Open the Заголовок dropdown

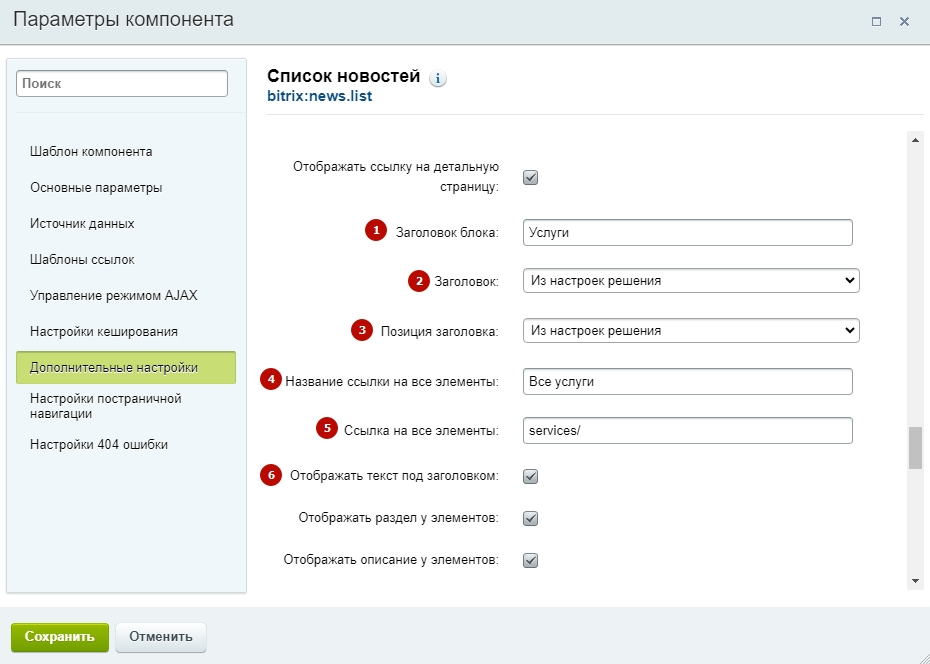click(x=691, y=280)
